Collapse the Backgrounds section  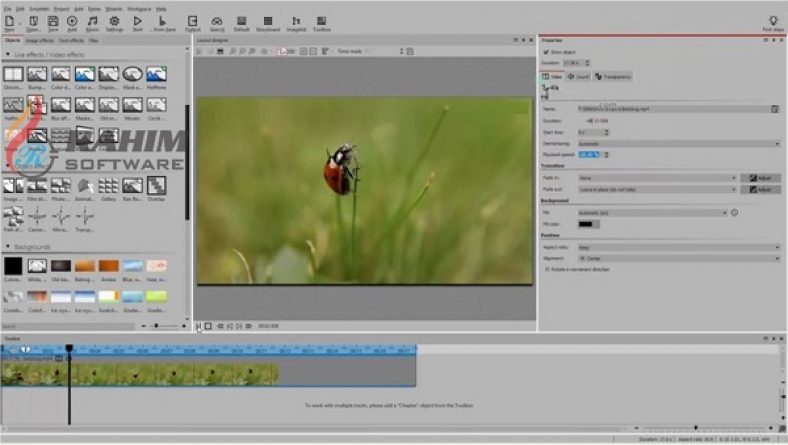click(9, 246)
